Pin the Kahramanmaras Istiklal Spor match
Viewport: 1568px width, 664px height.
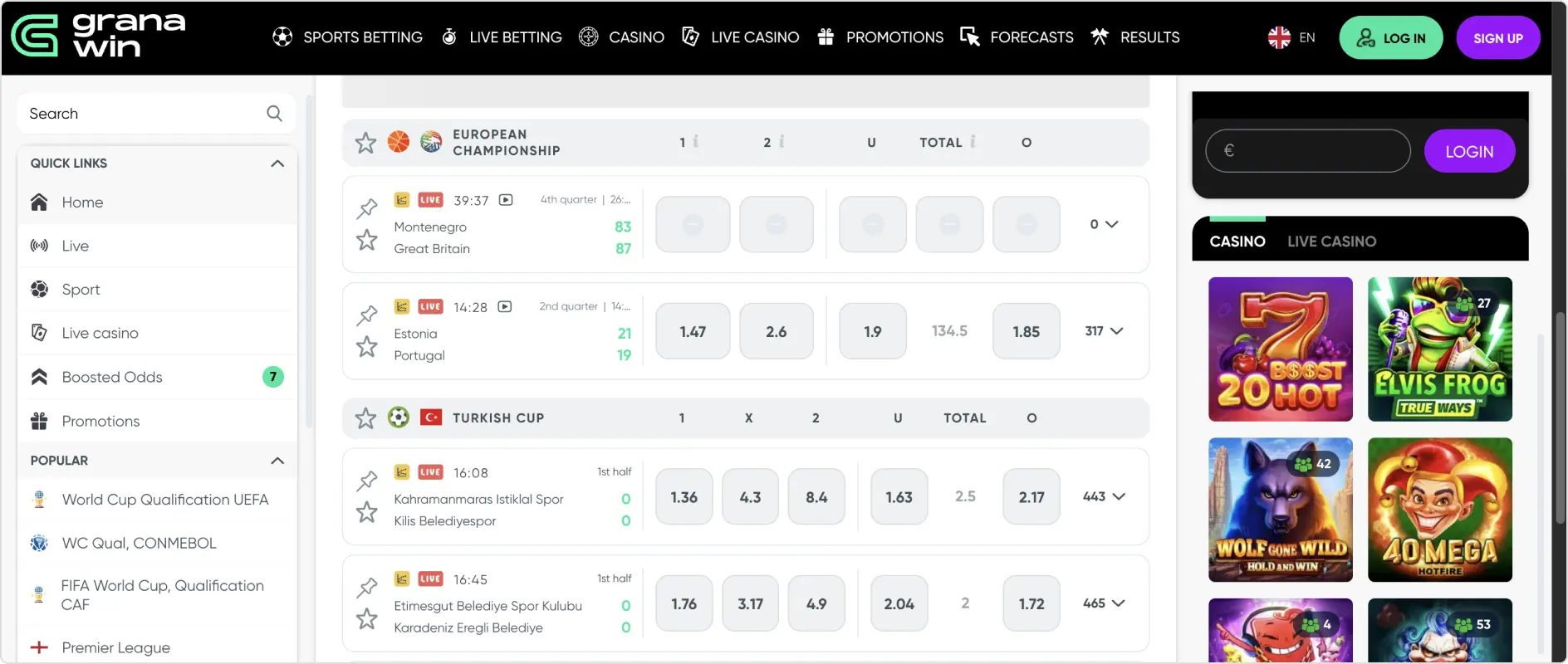(367, 481)
